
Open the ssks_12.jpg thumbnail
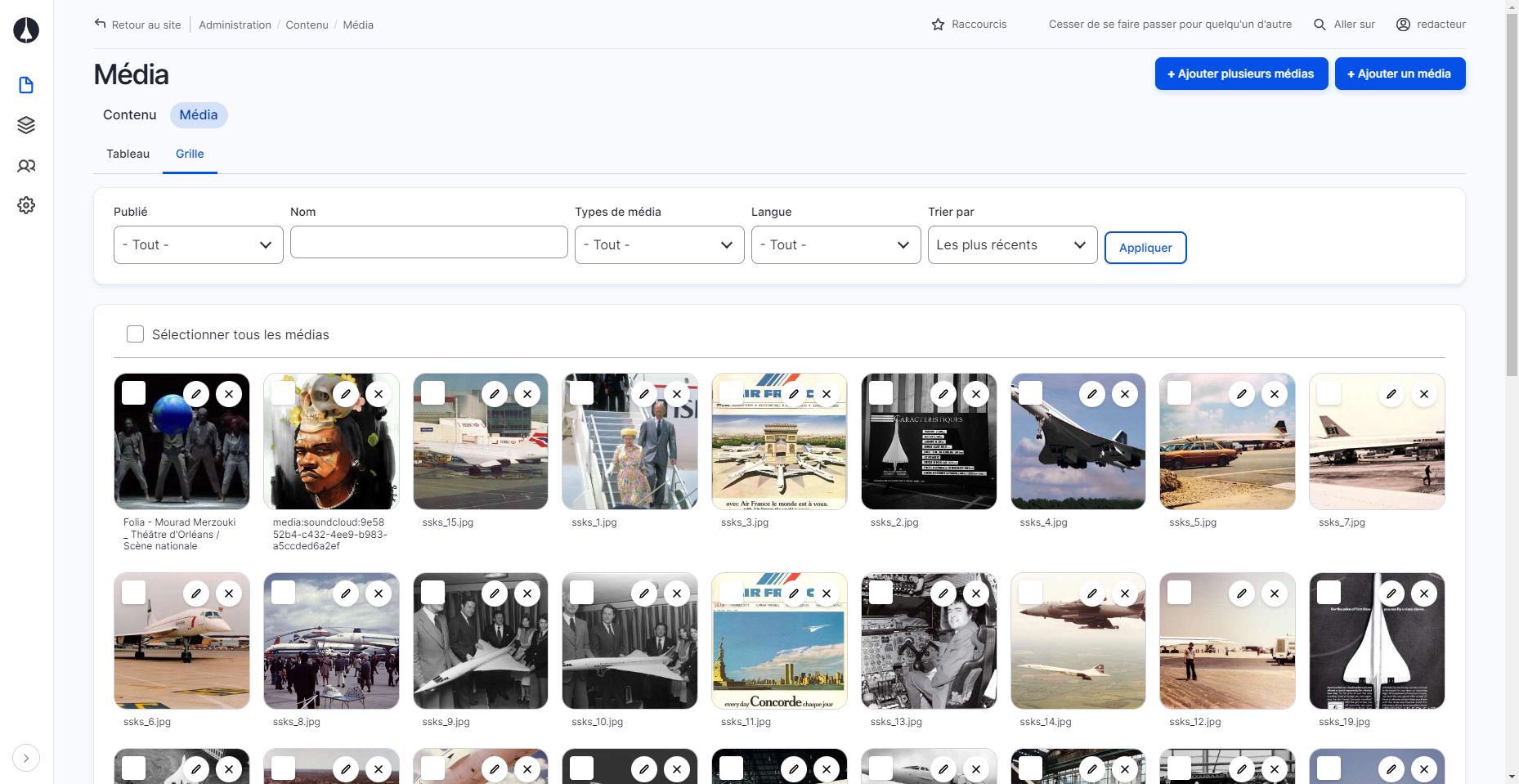click(x=1228, y=641)
